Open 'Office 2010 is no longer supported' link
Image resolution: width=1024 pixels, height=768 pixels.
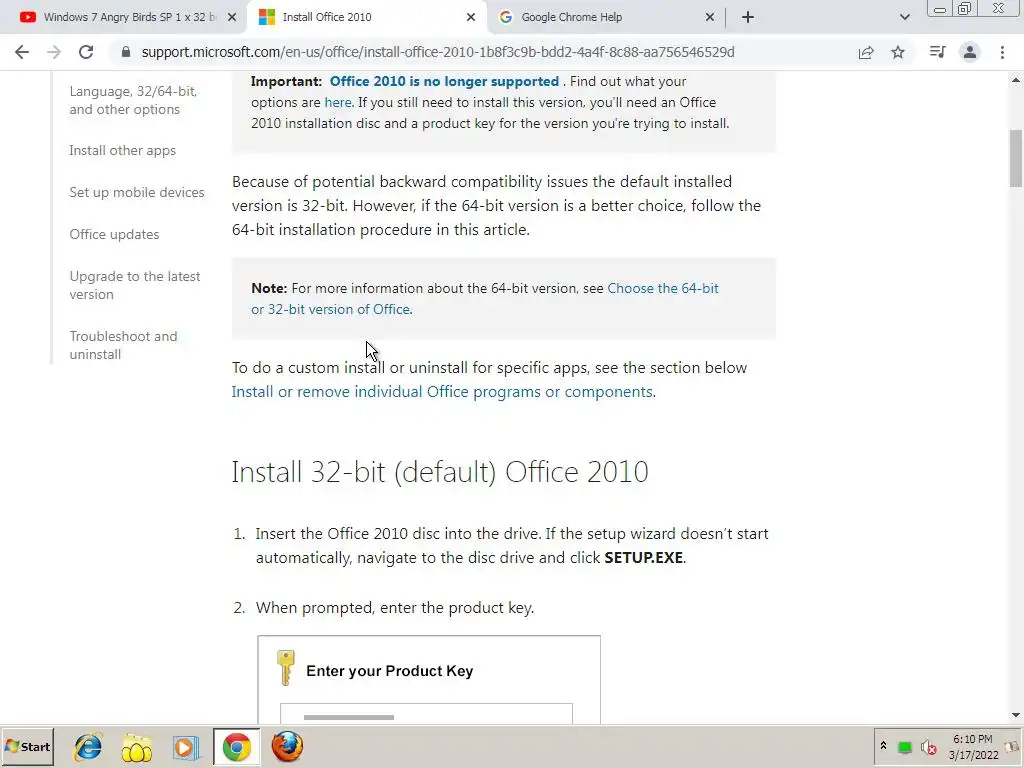(x=444, y=82)
